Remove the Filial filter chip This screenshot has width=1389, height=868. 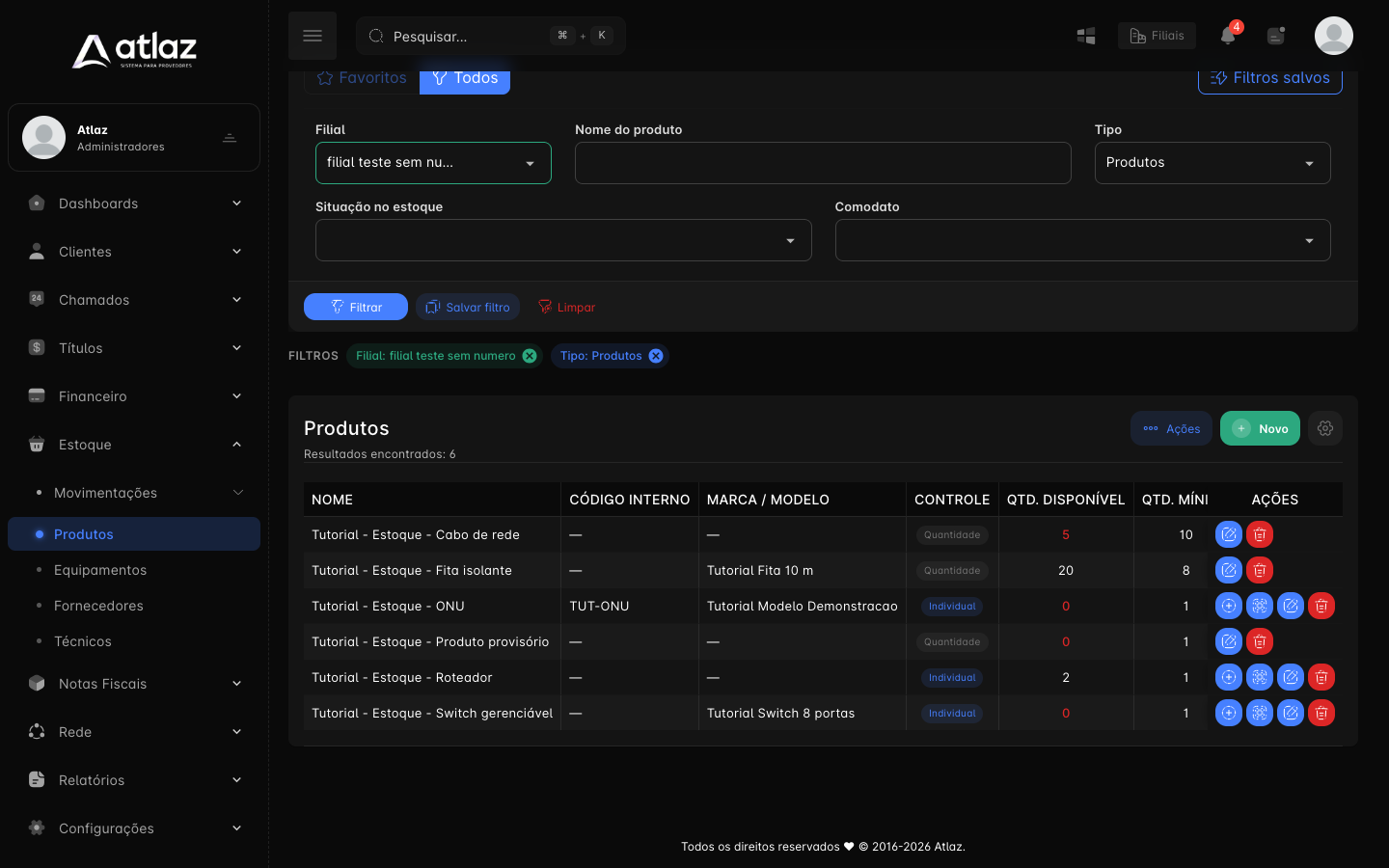point(530,356)
